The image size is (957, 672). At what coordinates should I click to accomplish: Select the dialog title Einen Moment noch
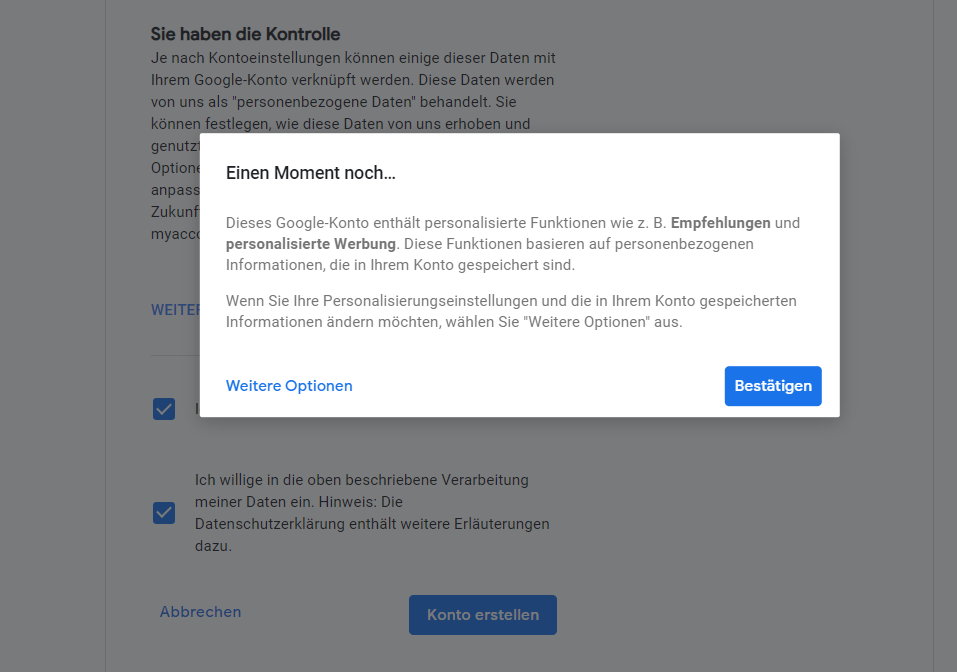click(x=310, y=172)
